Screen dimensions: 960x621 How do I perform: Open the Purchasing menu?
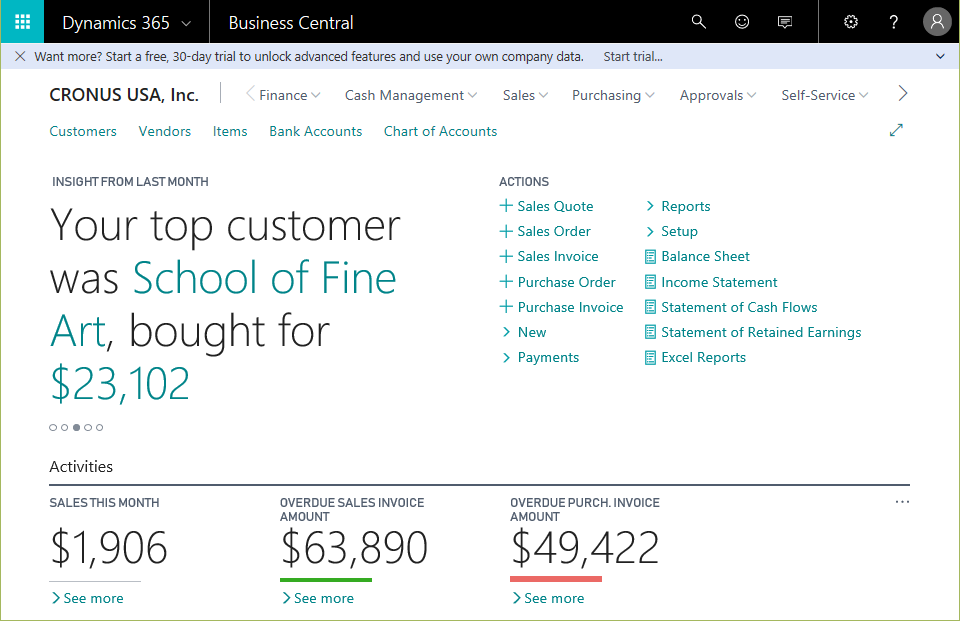[613, 95]
